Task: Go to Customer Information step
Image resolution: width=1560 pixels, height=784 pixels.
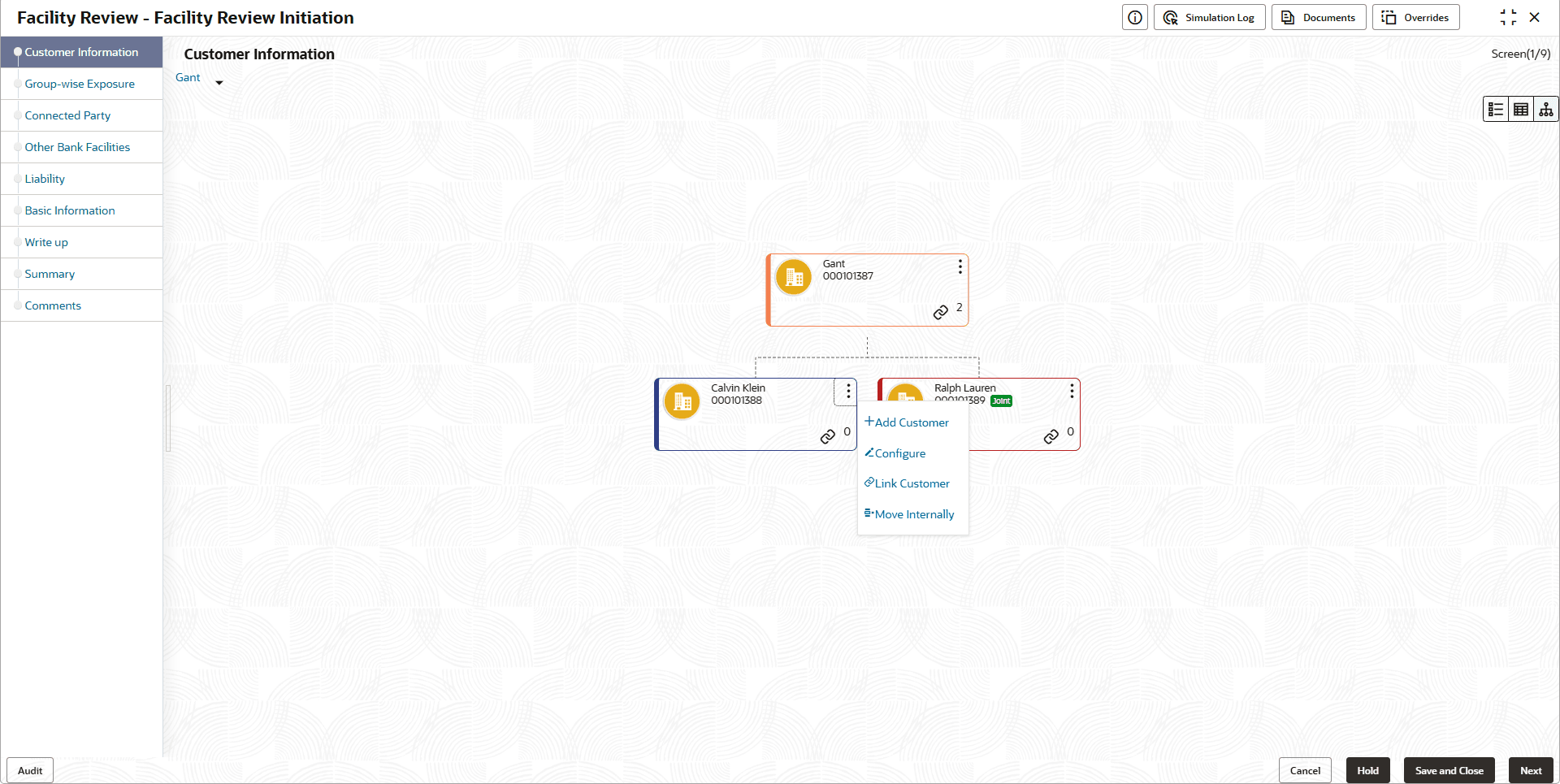Action: click(x=81, y=52)
